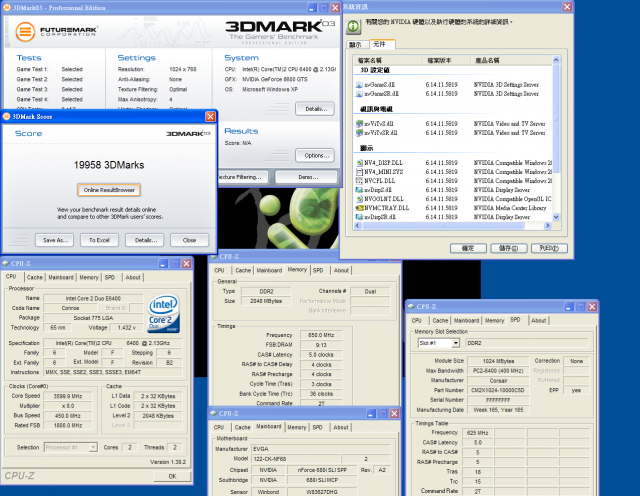This screenshot has width=640, height=496.
Task: Click the CPU-Z title icon in Mainboard window
Action: [213, 414]
